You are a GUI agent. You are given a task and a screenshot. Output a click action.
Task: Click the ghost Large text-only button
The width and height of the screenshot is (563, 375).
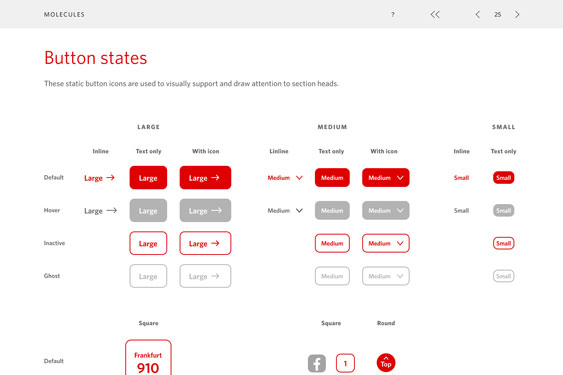click(148, 276)
